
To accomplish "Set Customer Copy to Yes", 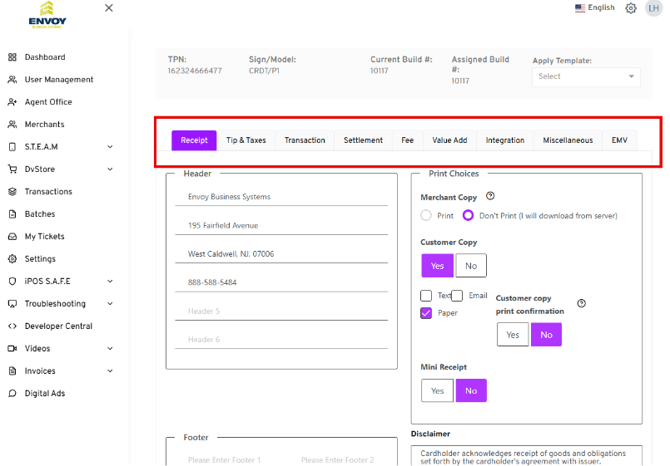I will coord(437,266).
